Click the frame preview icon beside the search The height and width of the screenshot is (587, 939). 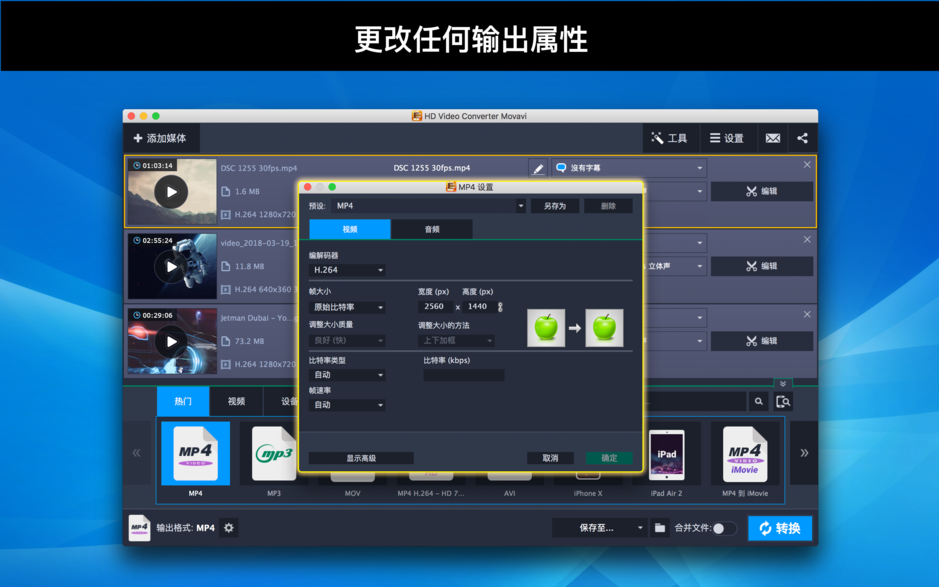coord(784,400)
